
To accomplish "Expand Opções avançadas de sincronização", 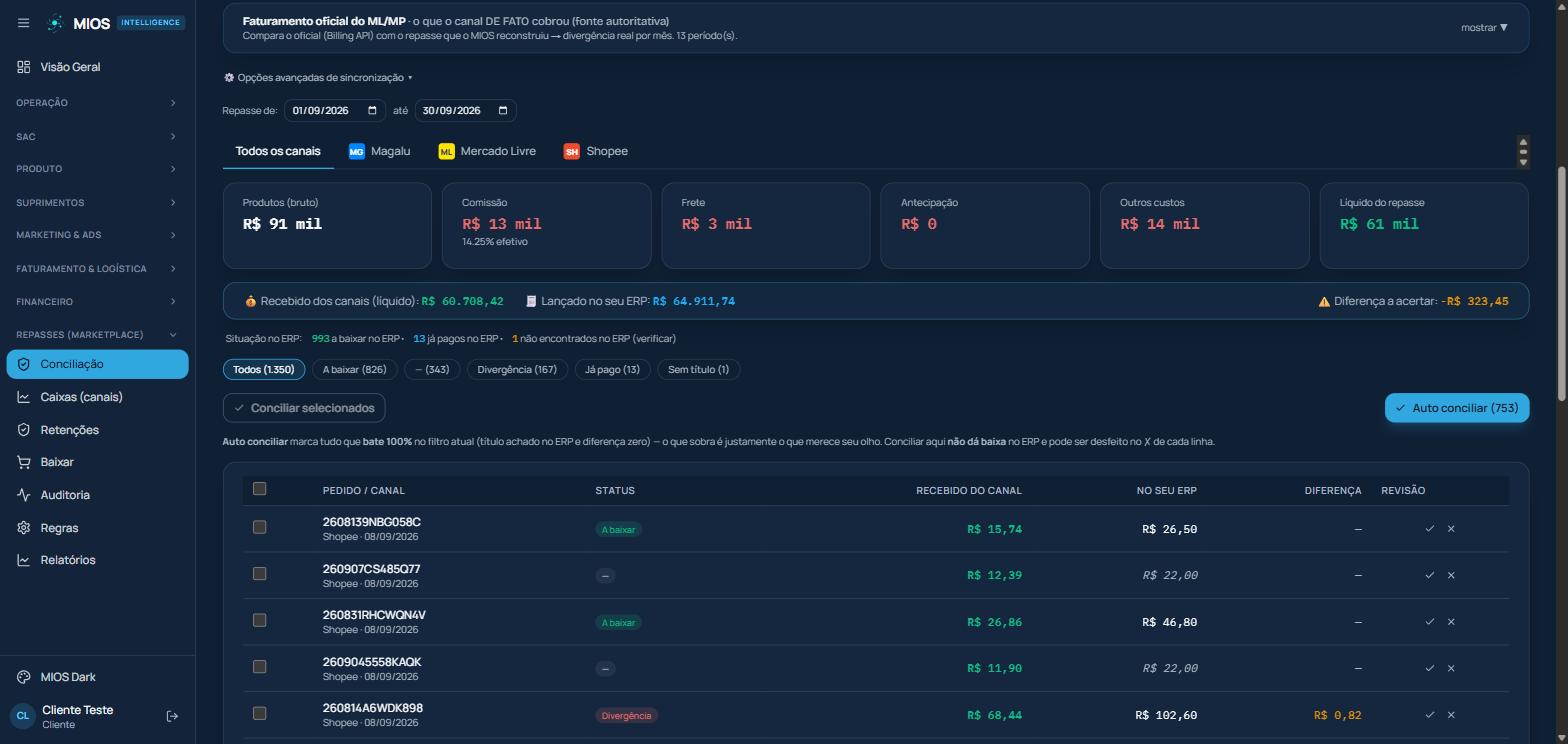I will pyautogui.click(x=318, y=78).
